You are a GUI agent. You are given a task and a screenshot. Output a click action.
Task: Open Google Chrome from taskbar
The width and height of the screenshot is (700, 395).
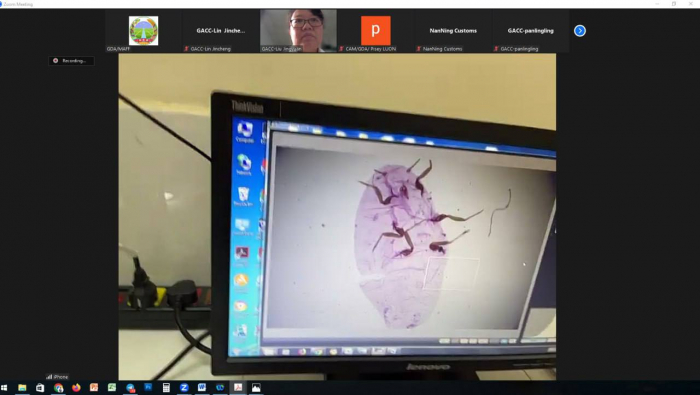58,388
